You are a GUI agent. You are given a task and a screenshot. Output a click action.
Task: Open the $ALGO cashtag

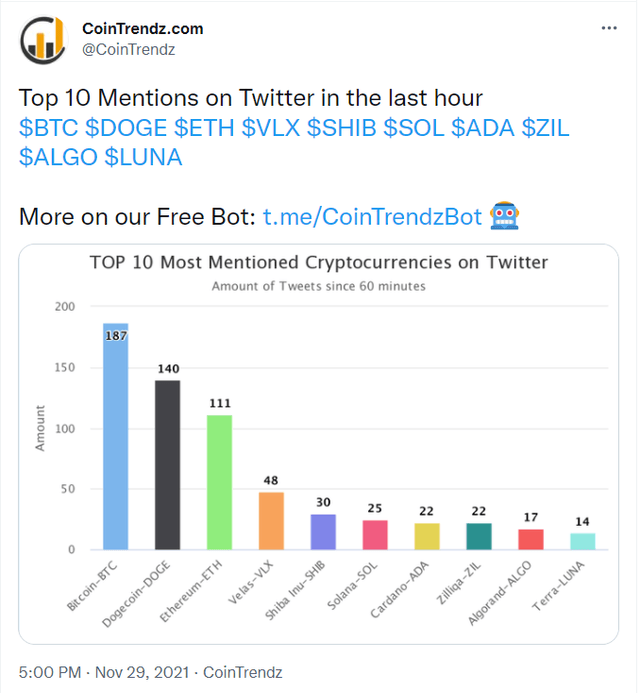56,158
